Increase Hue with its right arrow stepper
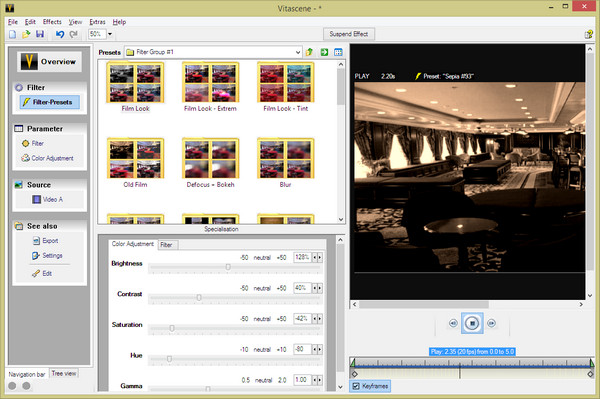The height and width of the screenshot is (399, 600). (x=320, y=349)
